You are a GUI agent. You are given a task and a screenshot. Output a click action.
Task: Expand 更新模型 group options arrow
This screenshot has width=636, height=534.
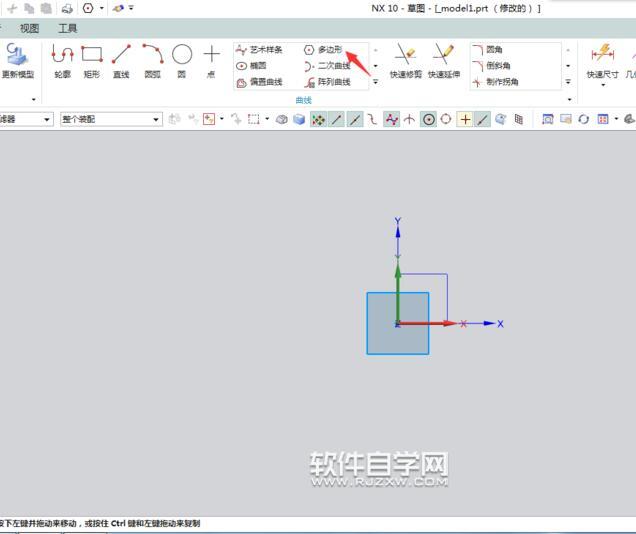(34, 99)
